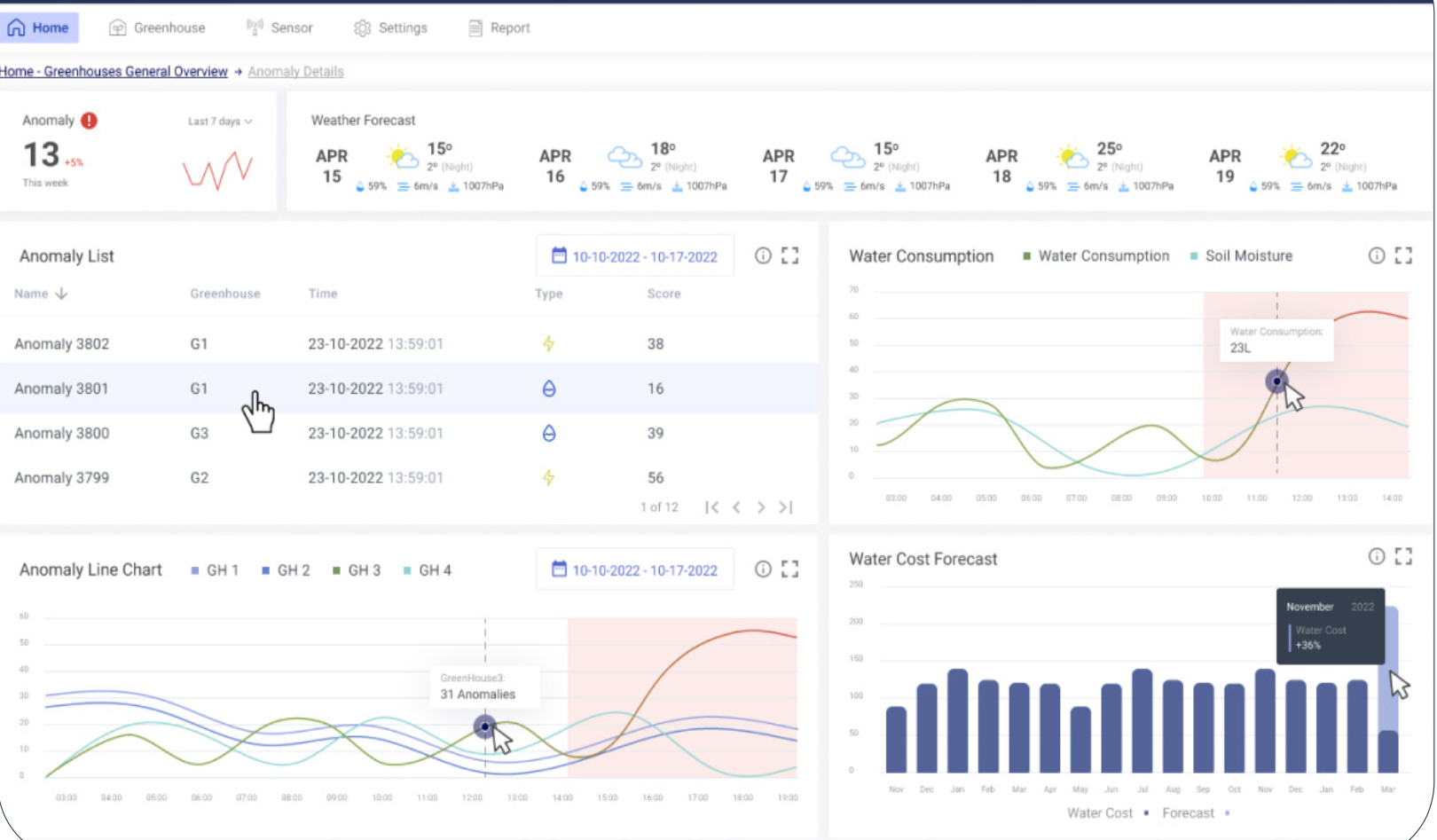Open the Last 7 days dropdown
Screen dimensions: 1437x840
pyautogui.click(x=220, y=122)
